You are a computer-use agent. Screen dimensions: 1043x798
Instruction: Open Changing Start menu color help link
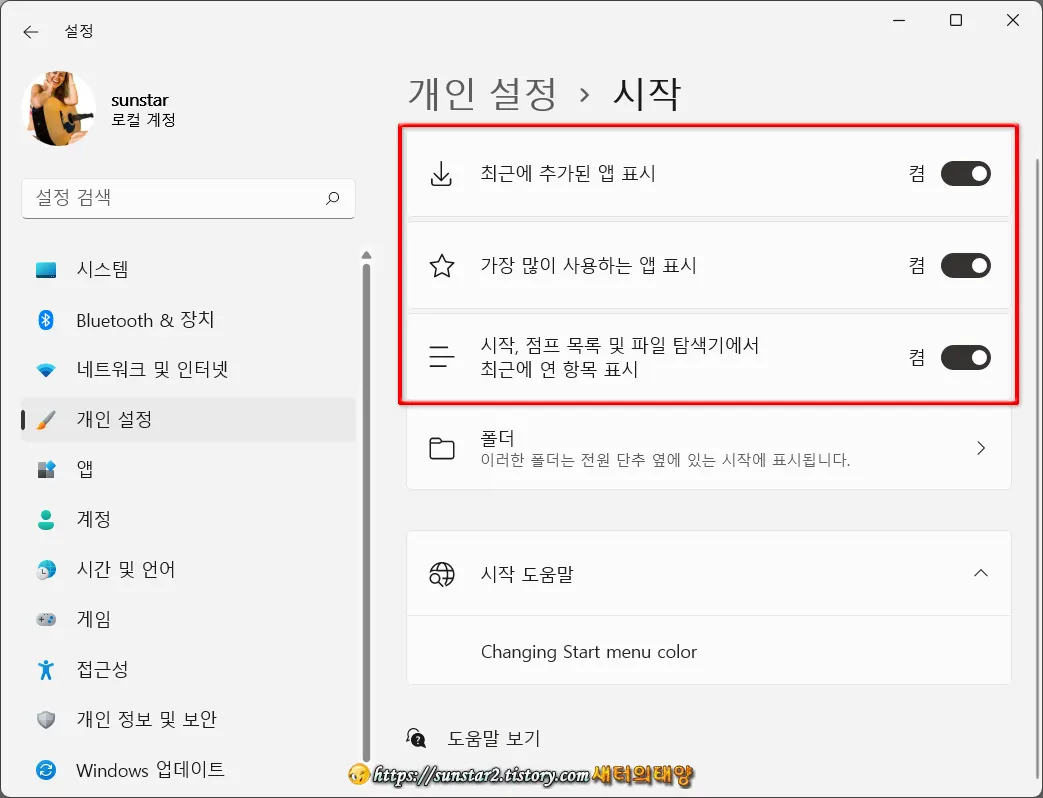[590, 651]
